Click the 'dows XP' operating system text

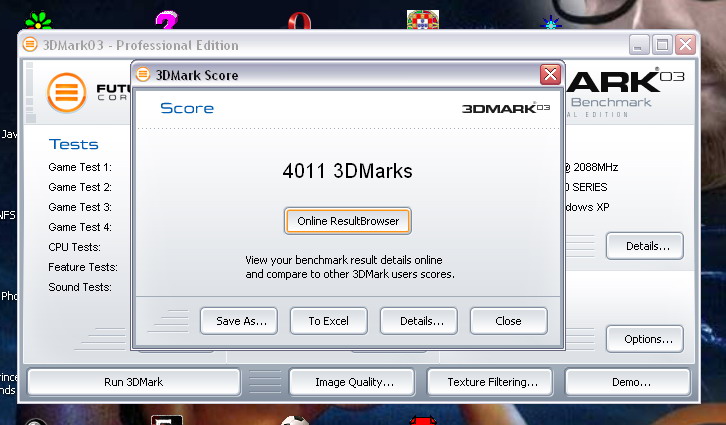coord(587,207)
